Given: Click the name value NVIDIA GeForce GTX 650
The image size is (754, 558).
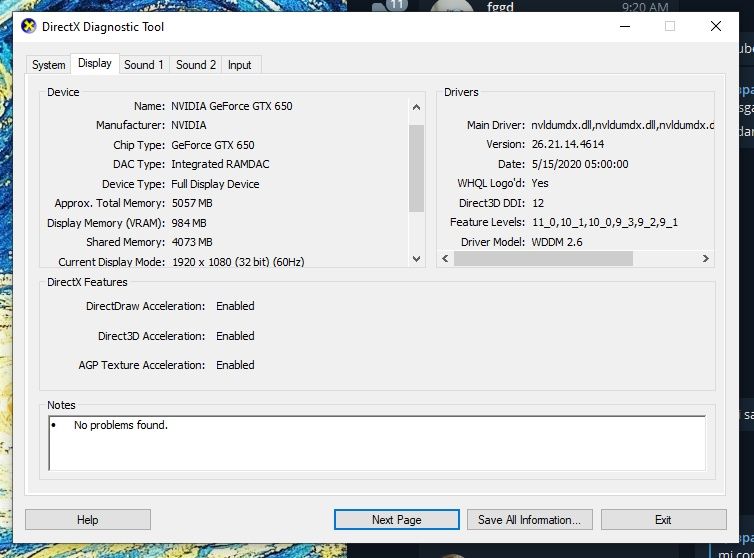Looking at the screenshot, I should pos(232,106).
